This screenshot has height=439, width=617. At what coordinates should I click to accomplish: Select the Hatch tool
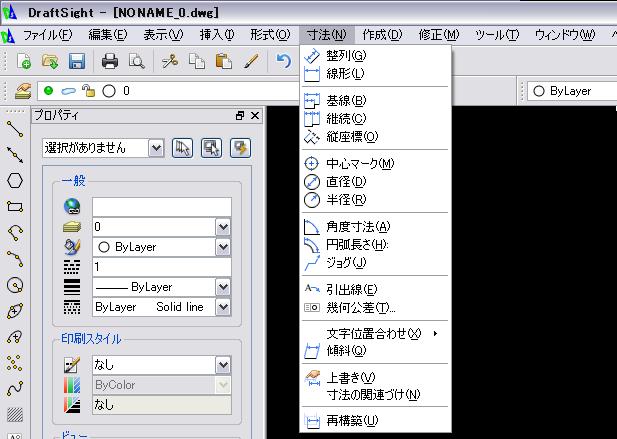pos(15,414)
